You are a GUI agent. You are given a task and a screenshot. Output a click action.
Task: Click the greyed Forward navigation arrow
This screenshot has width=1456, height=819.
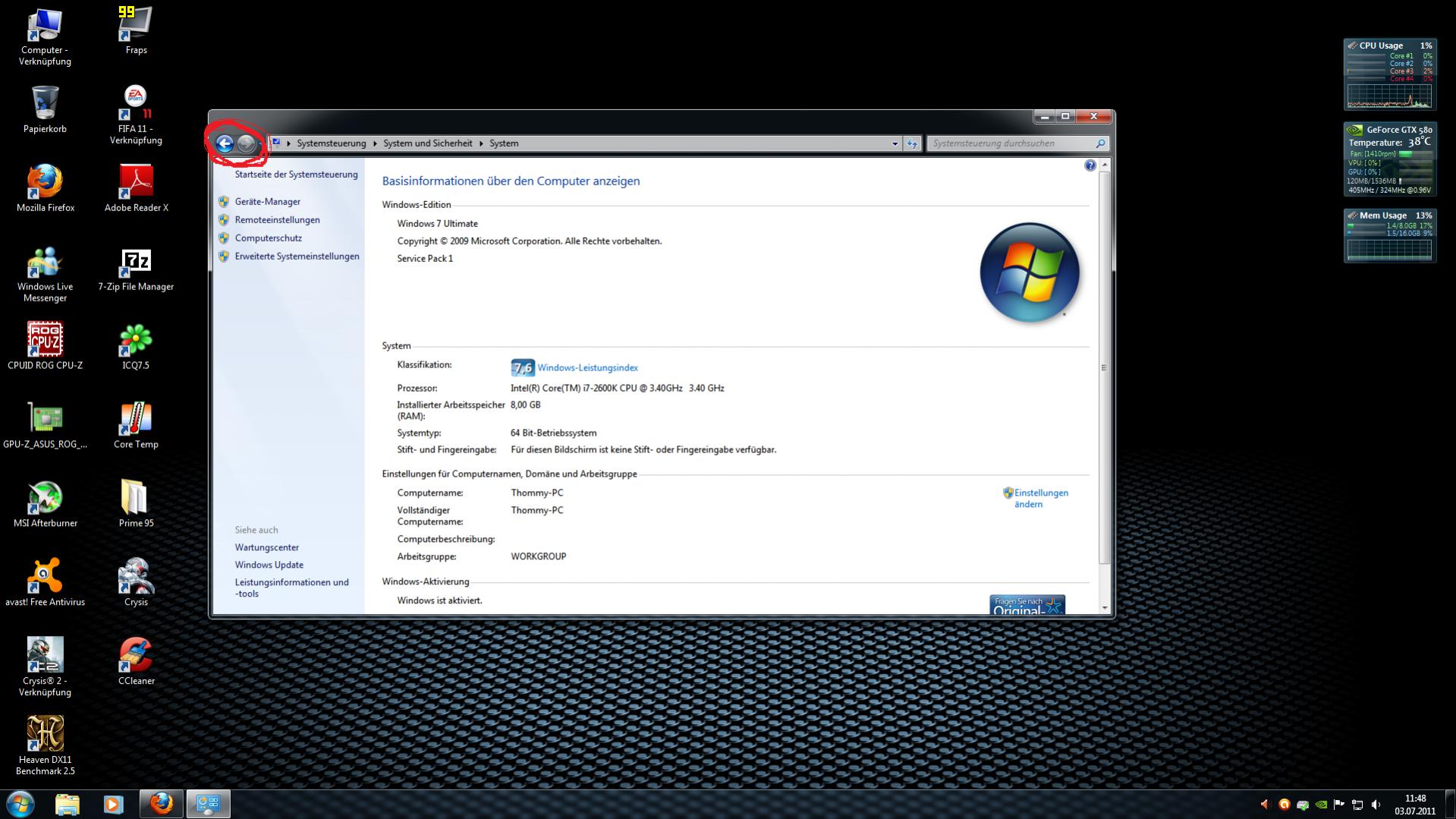tap(246, 143)
